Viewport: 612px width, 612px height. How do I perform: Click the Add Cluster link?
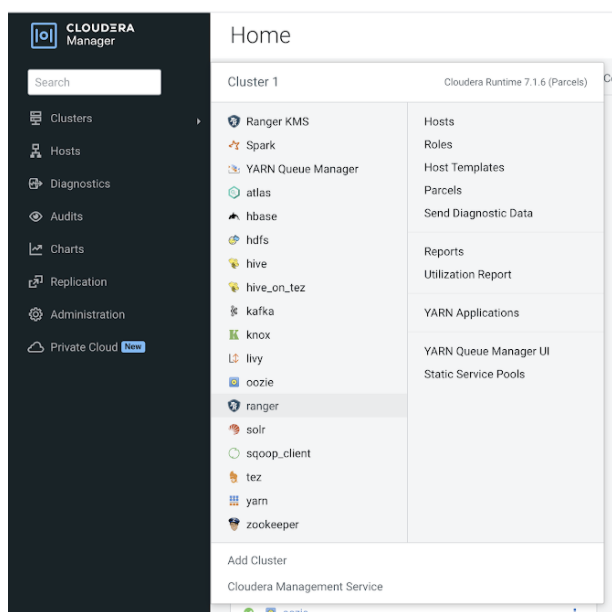coord(257,561)
